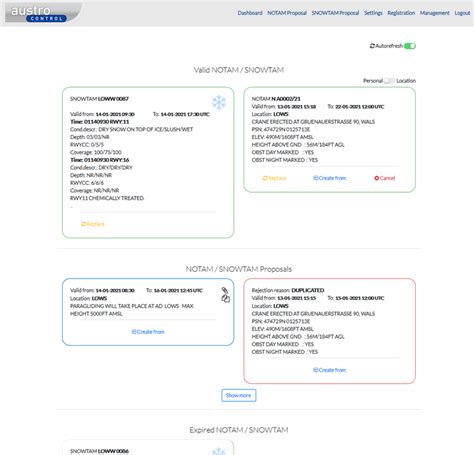
Task: Click 'SNOWTAM LOWW 0086' title
Action: [x=99, y=451]
